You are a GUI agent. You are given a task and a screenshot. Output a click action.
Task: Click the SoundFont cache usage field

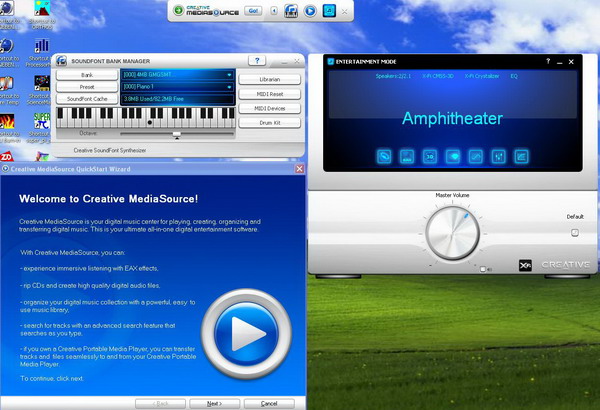[x=178, y=99]
